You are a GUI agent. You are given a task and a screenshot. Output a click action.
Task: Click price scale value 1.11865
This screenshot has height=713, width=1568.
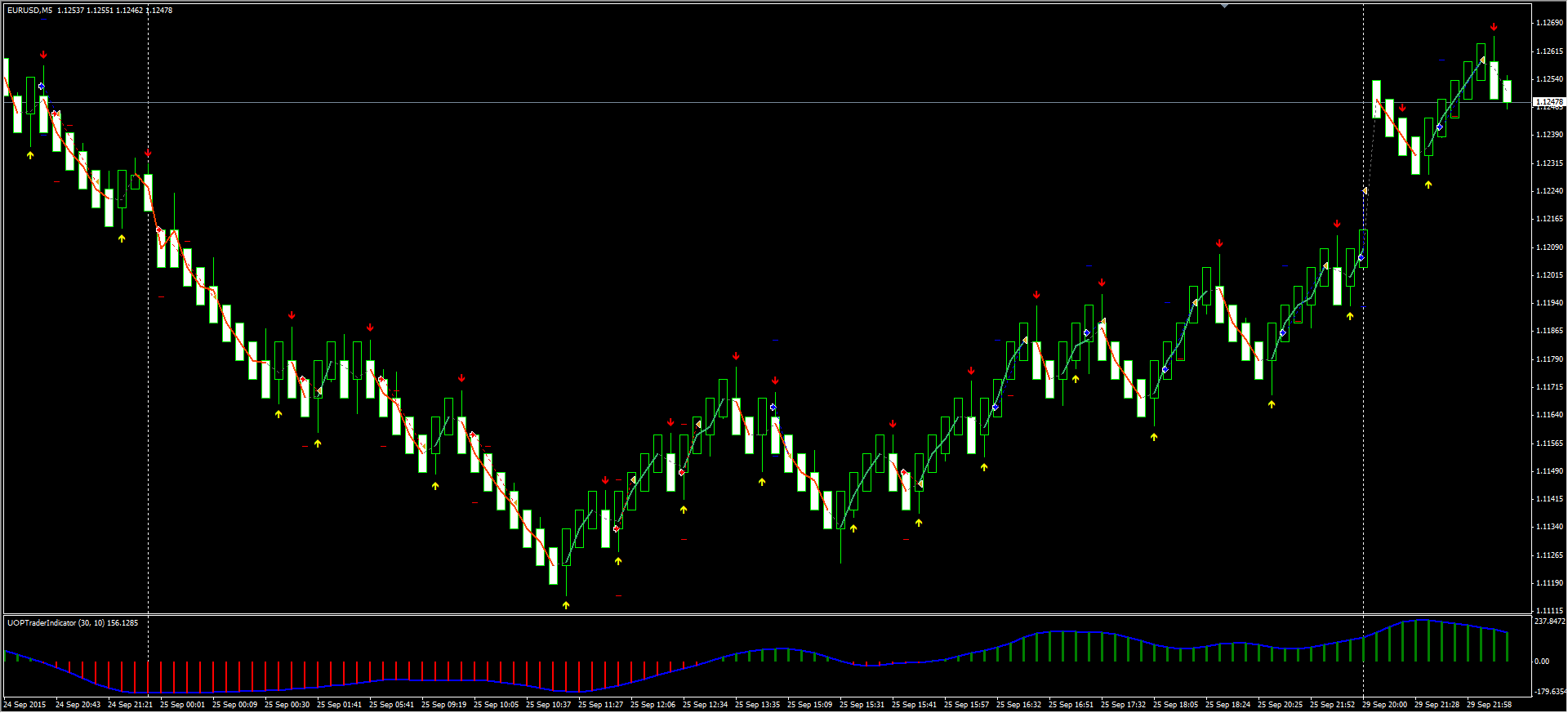pyautogui.click(x=1549, y=330)
